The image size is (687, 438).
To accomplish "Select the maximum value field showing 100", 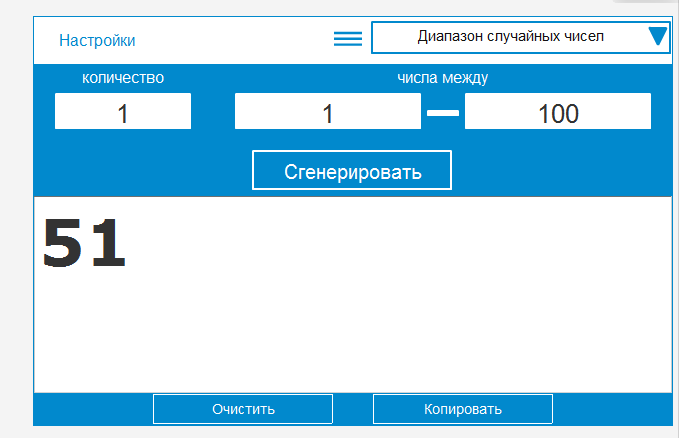I will tap(557, 112).
